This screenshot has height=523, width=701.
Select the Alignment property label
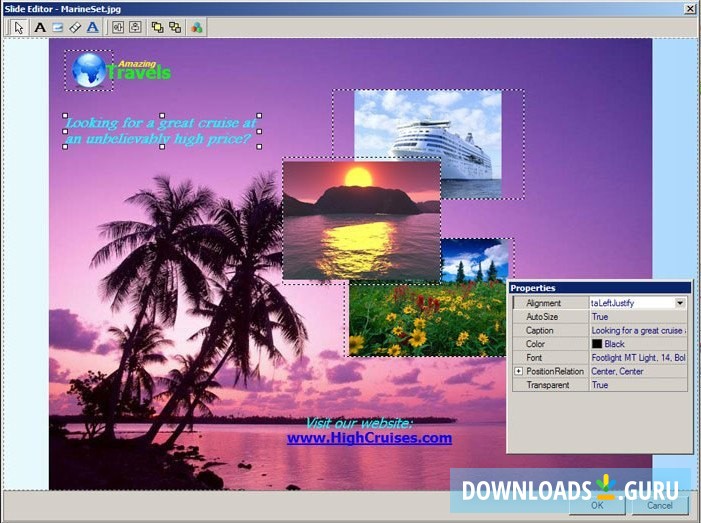click(543, 303)
